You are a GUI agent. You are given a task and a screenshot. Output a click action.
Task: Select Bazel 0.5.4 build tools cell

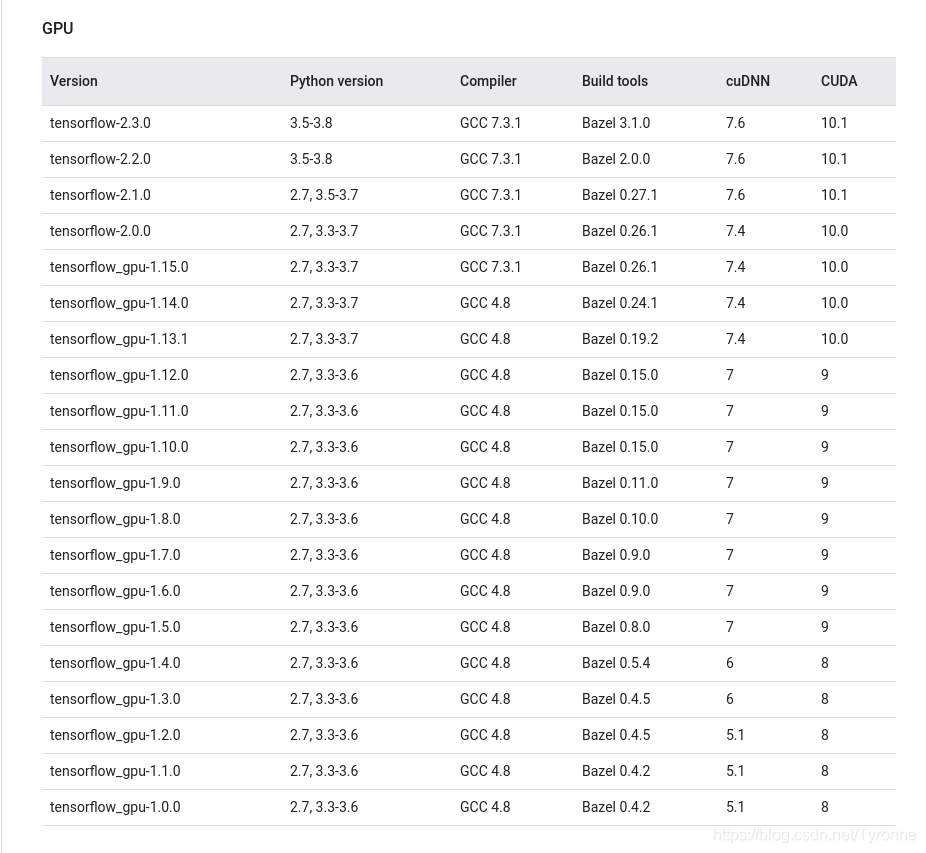coord(616,663)
